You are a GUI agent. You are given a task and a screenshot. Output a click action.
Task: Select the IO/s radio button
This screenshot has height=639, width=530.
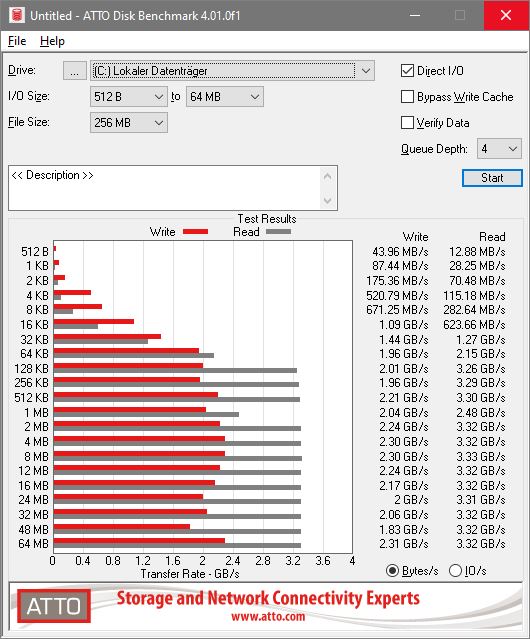pos(455,571)
